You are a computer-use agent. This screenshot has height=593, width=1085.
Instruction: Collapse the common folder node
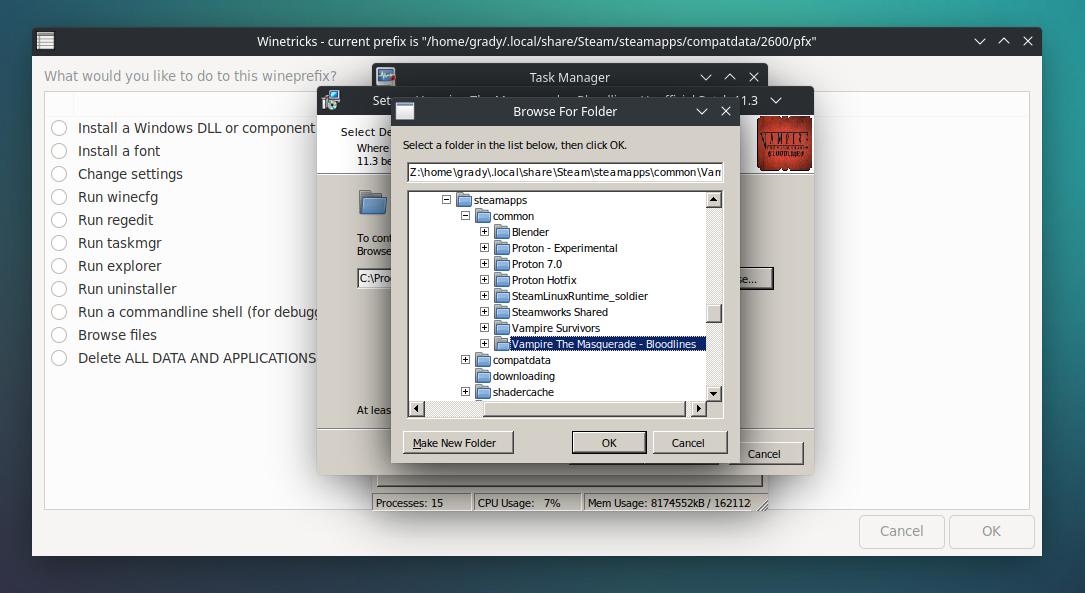(466, 216)
